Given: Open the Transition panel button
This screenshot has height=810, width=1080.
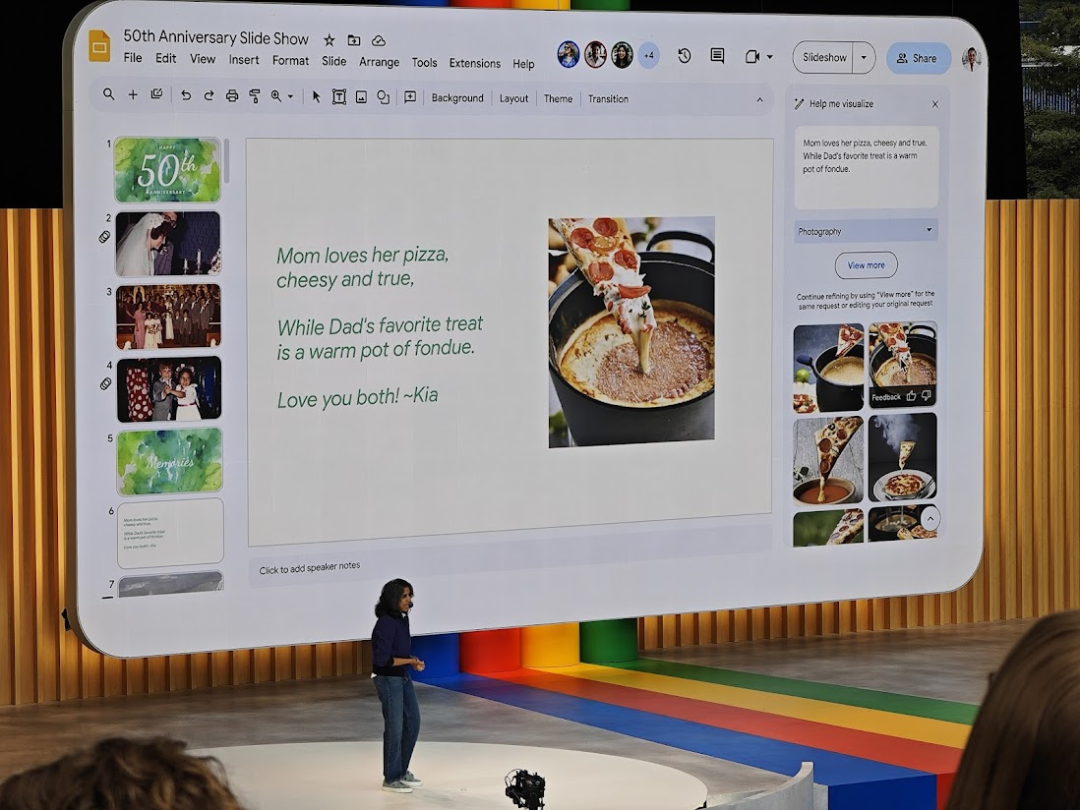Looking at the screenshot, I should (x=608, y=98).
